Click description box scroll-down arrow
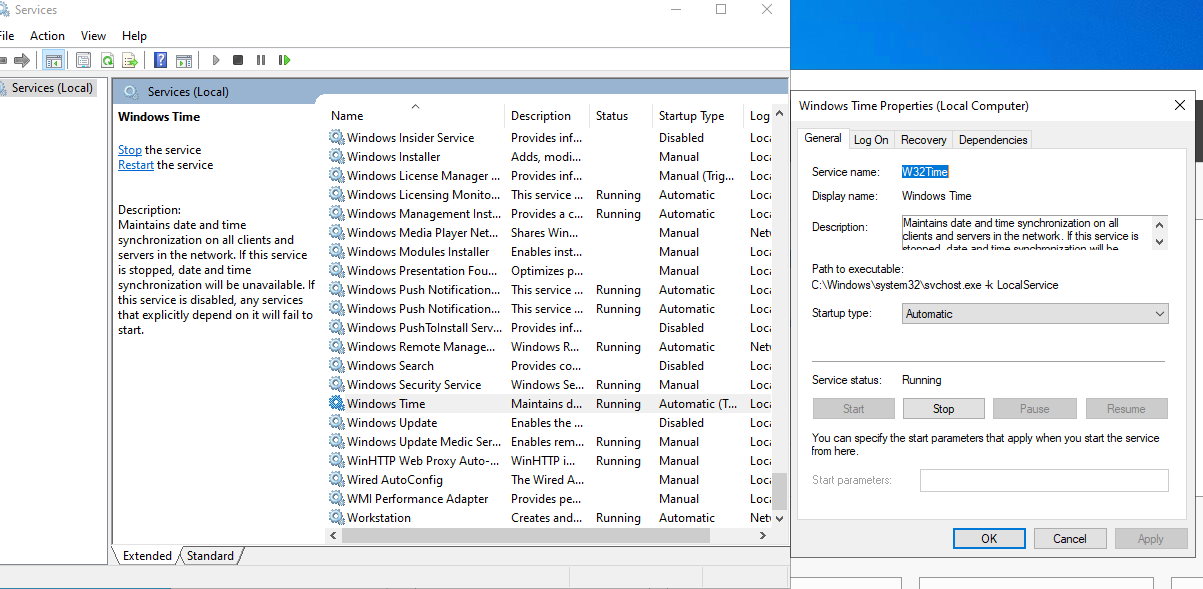The image size is (1203, 589). [x=1160, y=241]
